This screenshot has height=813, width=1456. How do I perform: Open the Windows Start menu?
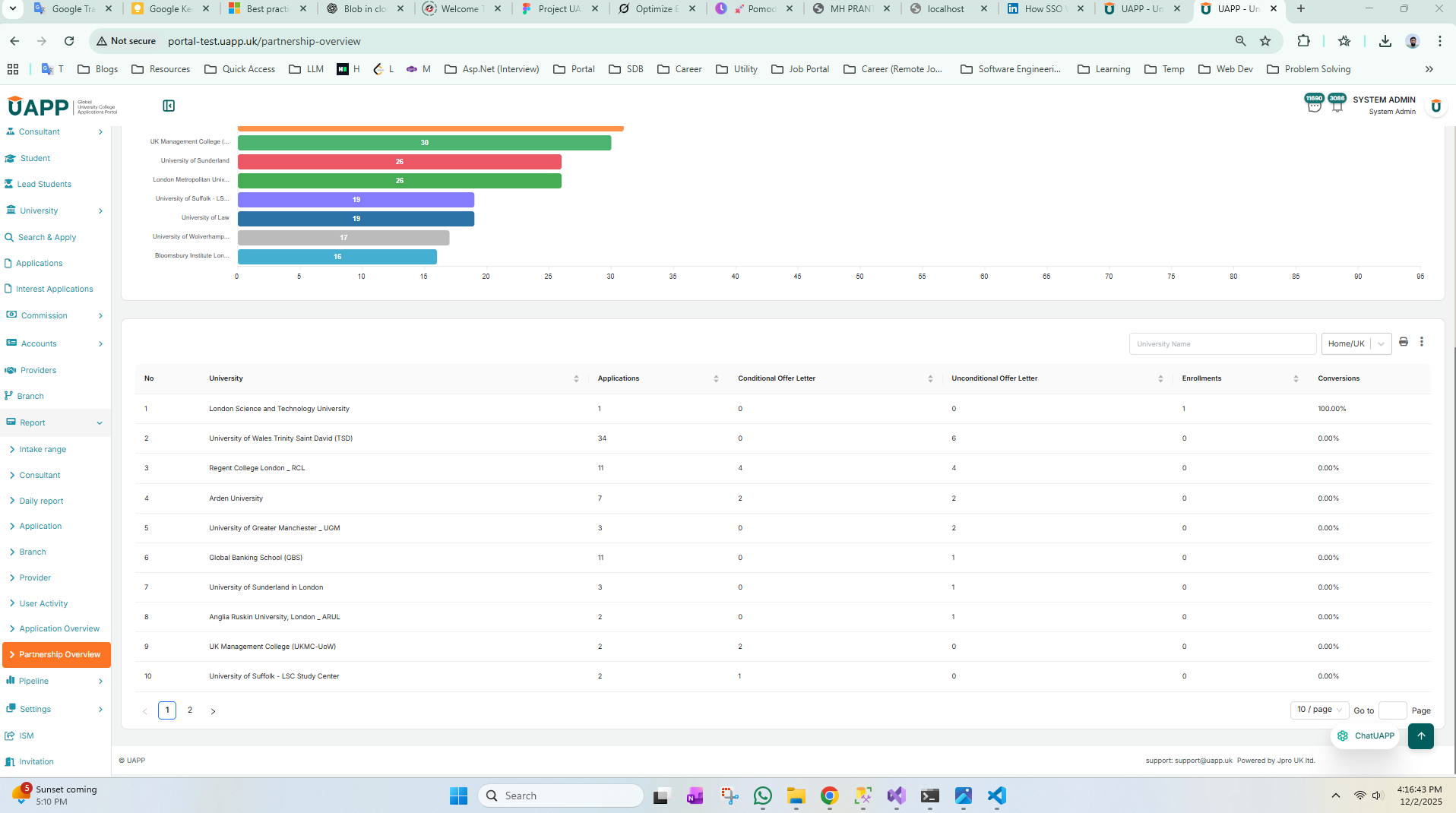tap(458, 796)
